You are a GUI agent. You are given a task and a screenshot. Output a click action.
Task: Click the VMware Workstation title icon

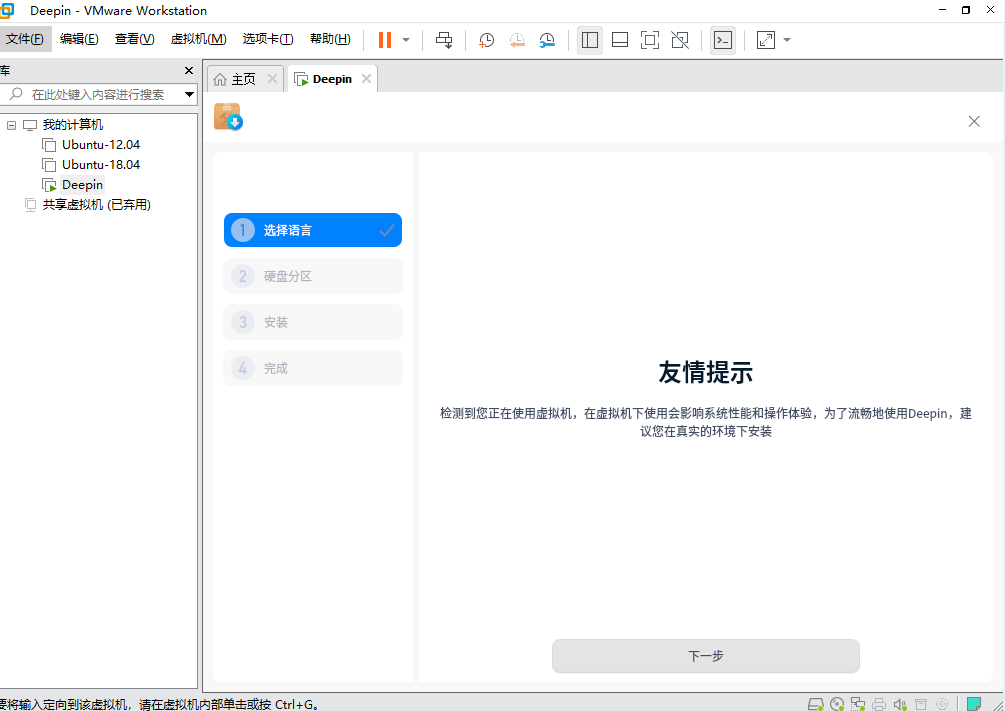tap(7, 10)
